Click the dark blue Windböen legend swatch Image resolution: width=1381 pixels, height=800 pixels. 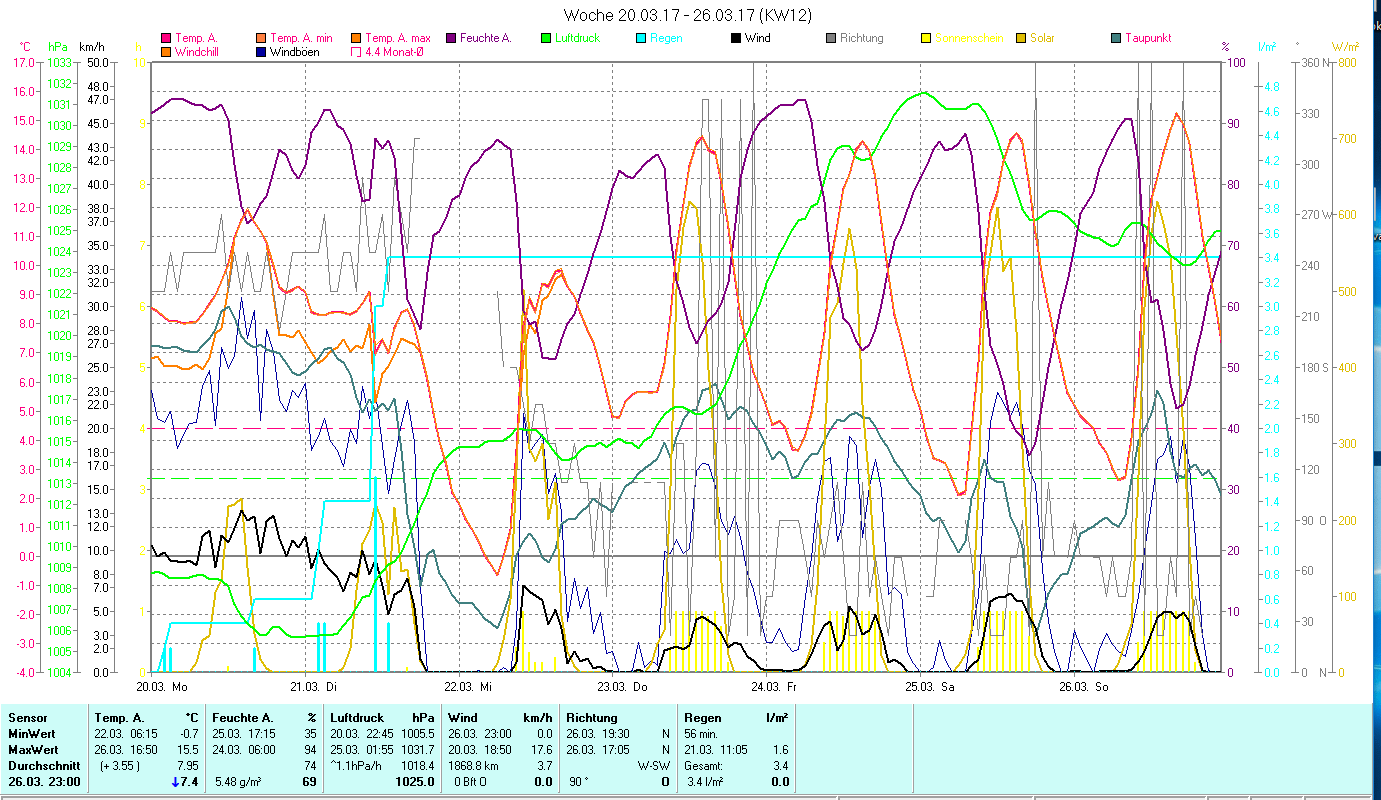tap(261, 51)
